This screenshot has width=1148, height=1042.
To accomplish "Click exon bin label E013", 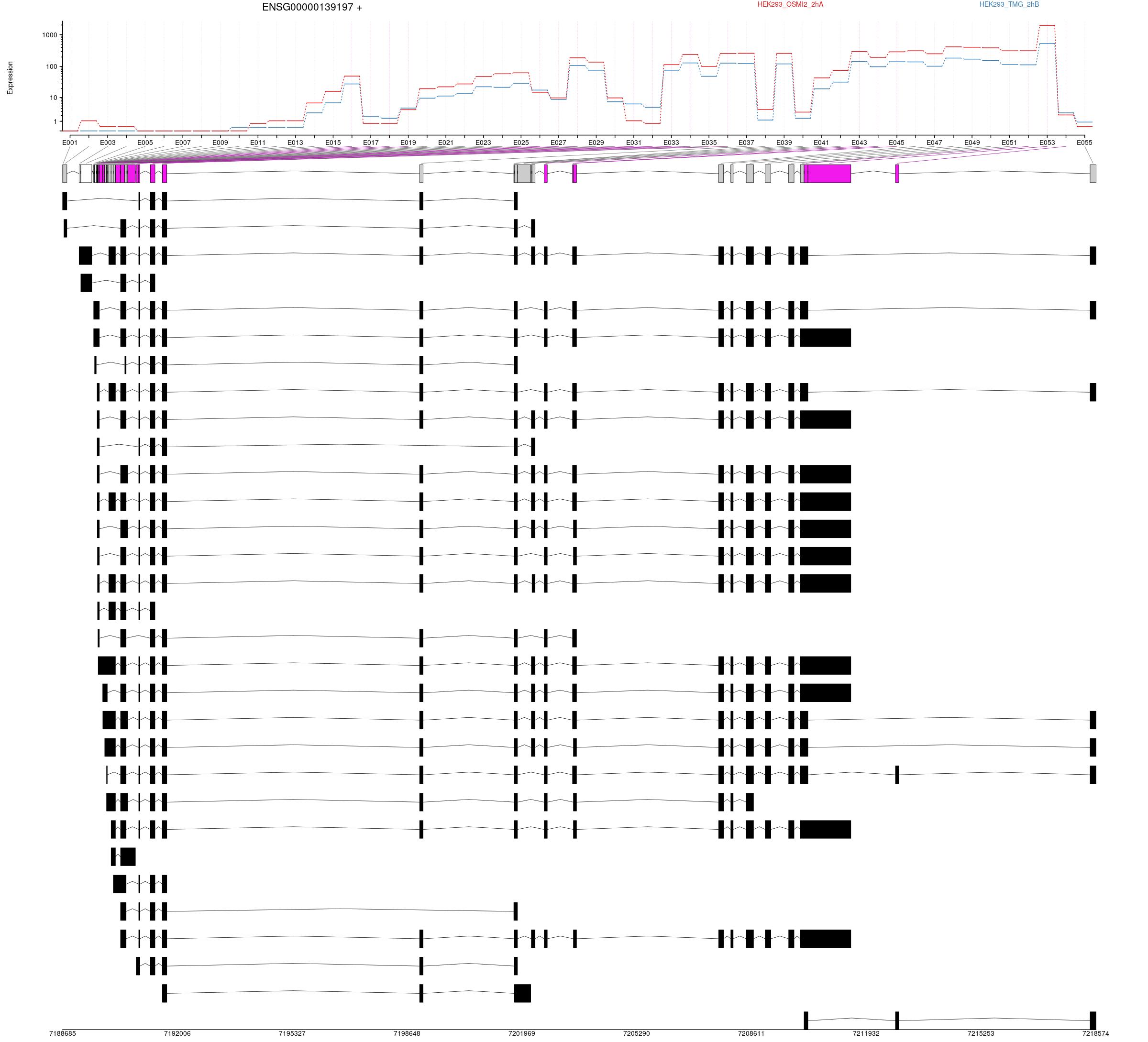I will pos(296,143).
